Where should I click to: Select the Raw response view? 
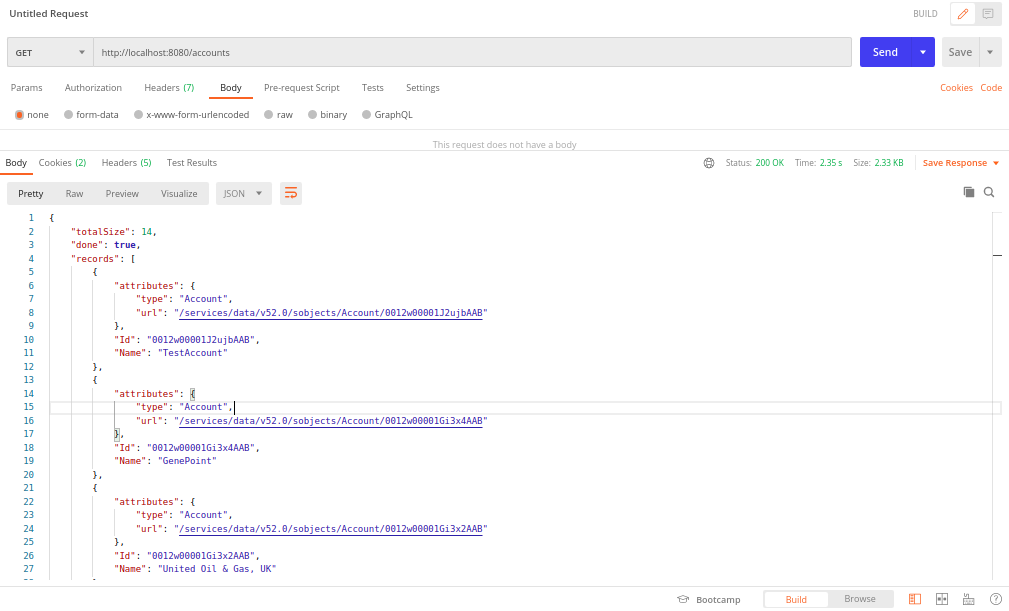click(74, 193)
